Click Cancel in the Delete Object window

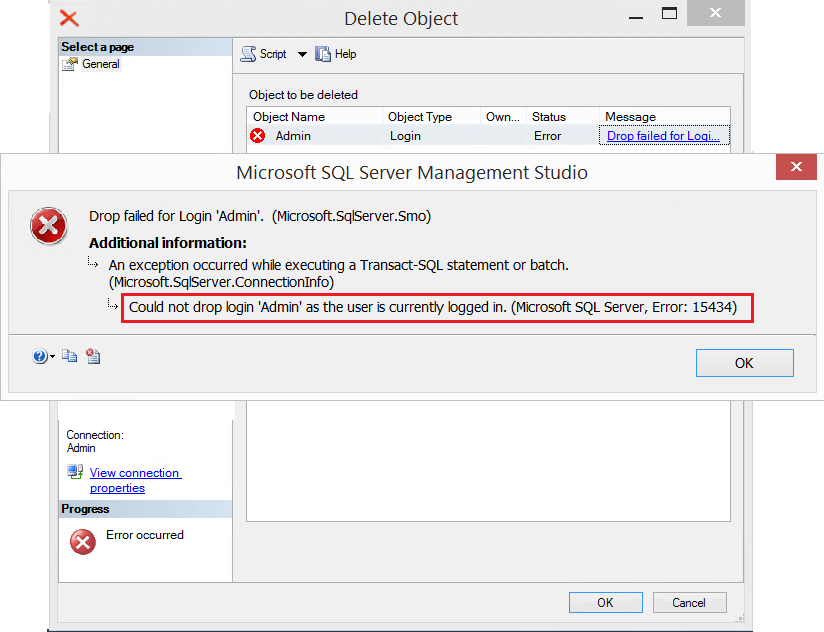[689, 603]
